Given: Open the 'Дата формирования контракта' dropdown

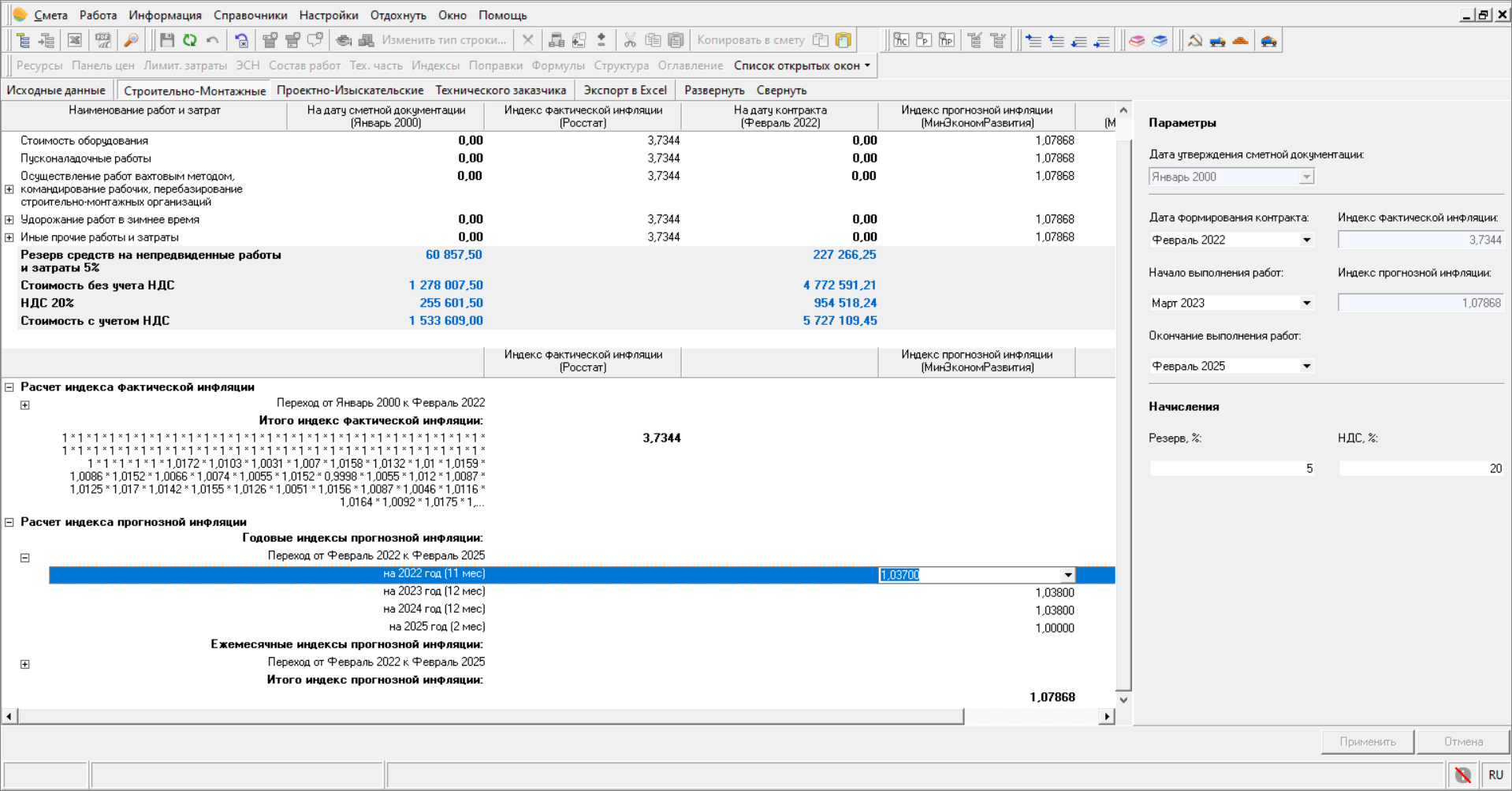Looking at the screenshot, I should [x=1306, y=240].
